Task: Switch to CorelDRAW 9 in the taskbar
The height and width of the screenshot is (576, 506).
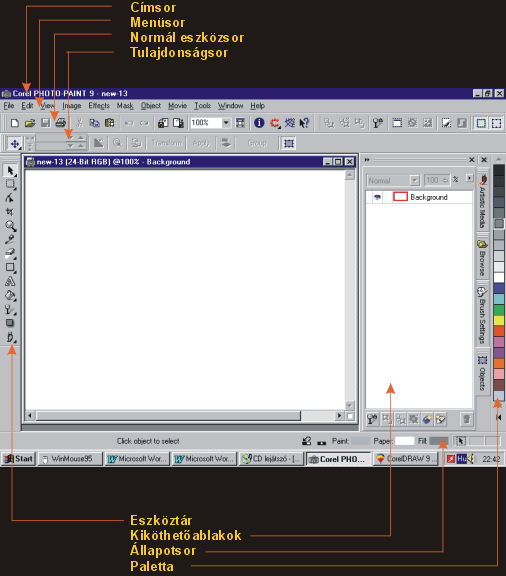Action: [406, 459]
